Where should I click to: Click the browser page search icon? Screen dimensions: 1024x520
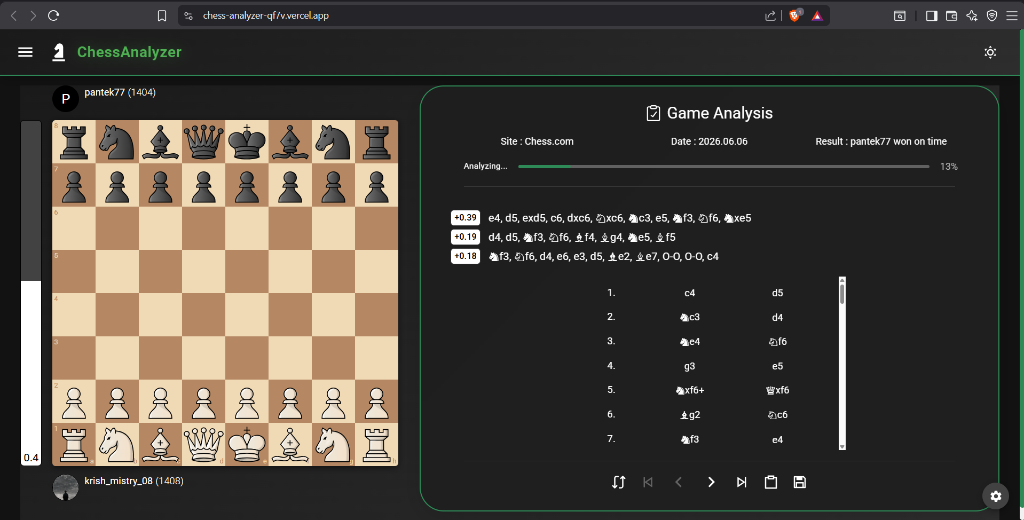pos(899,16)
